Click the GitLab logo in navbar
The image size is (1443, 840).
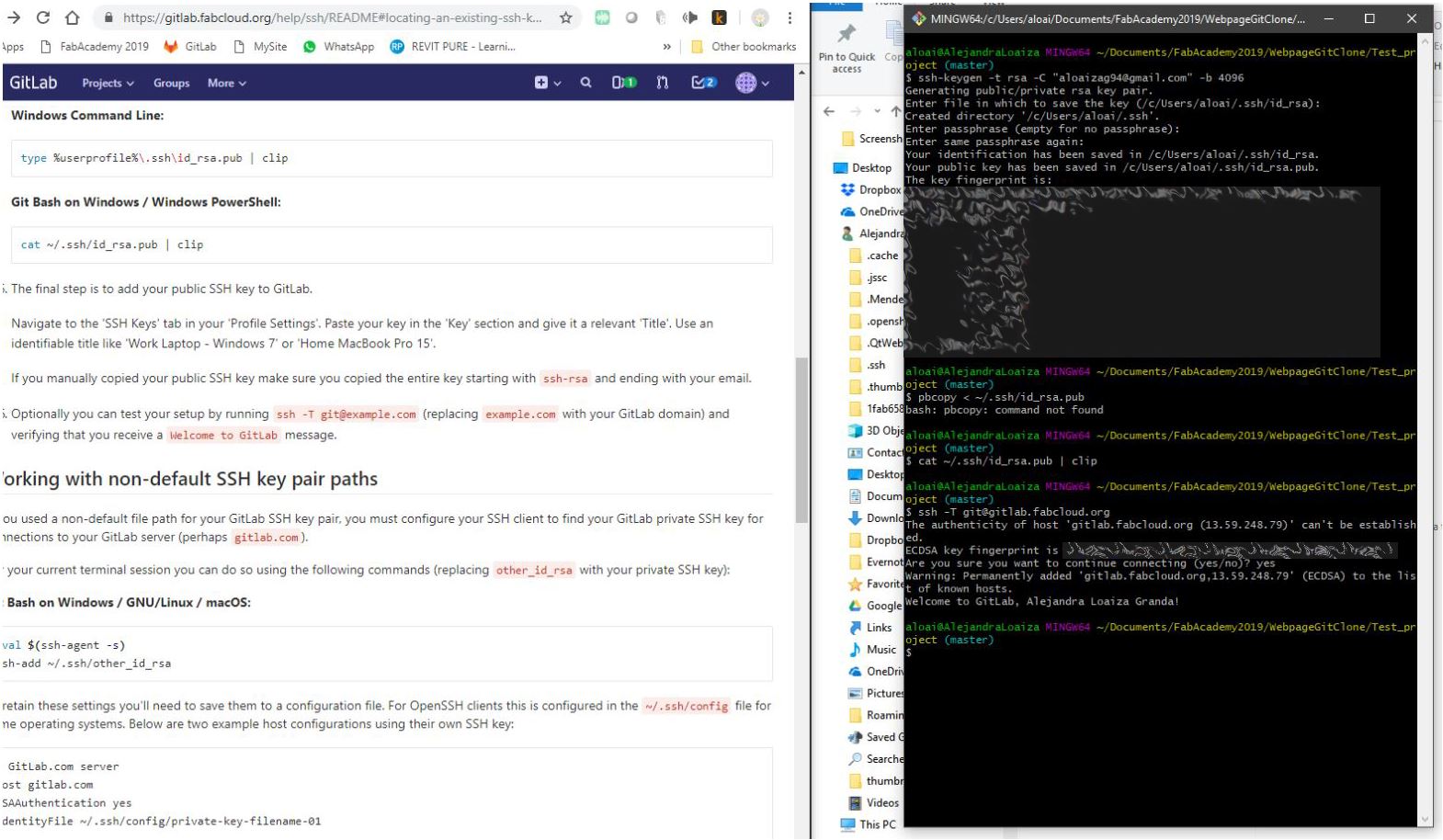click(x=33, y=83)
